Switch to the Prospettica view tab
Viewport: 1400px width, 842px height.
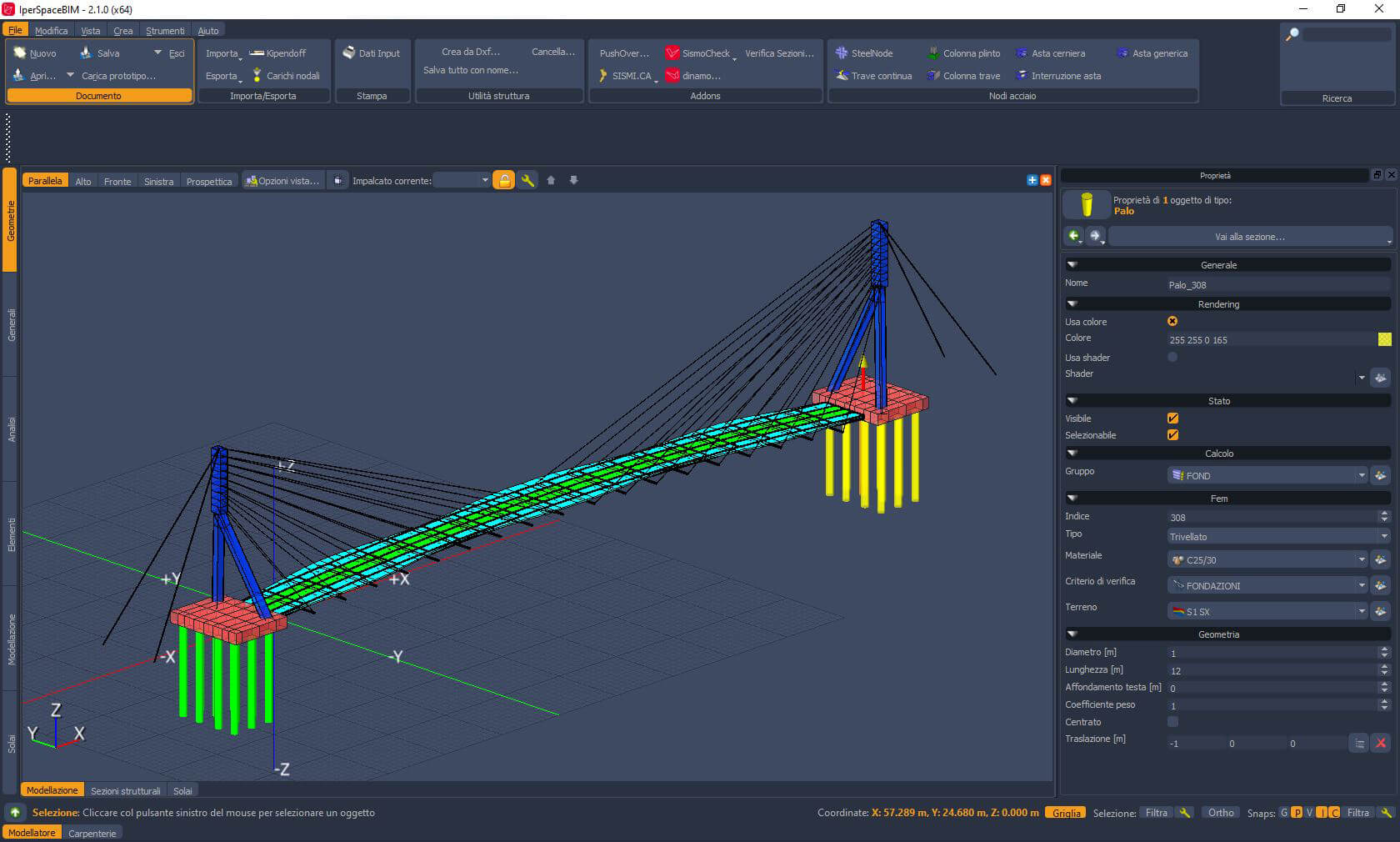[x=209, y=182]
